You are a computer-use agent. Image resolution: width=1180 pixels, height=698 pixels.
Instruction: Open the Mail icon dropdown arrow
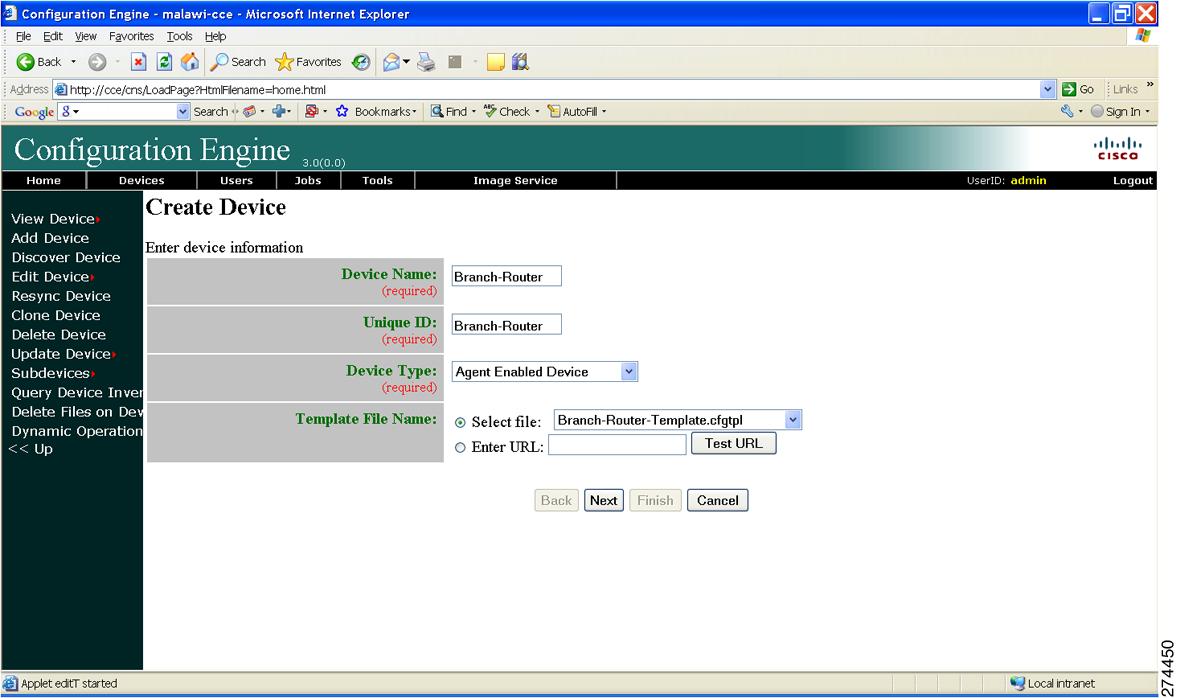tap(406, 62)
